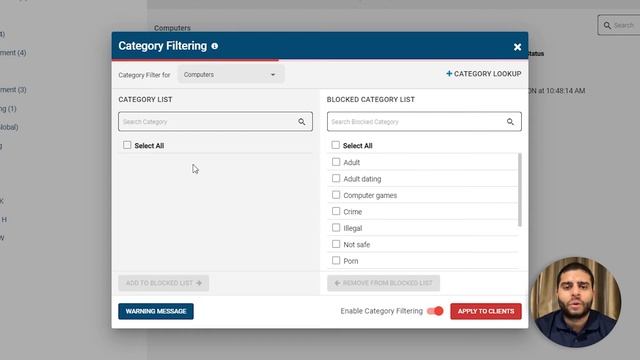Close the Category Filtering dialog

(x=517, y=47)
